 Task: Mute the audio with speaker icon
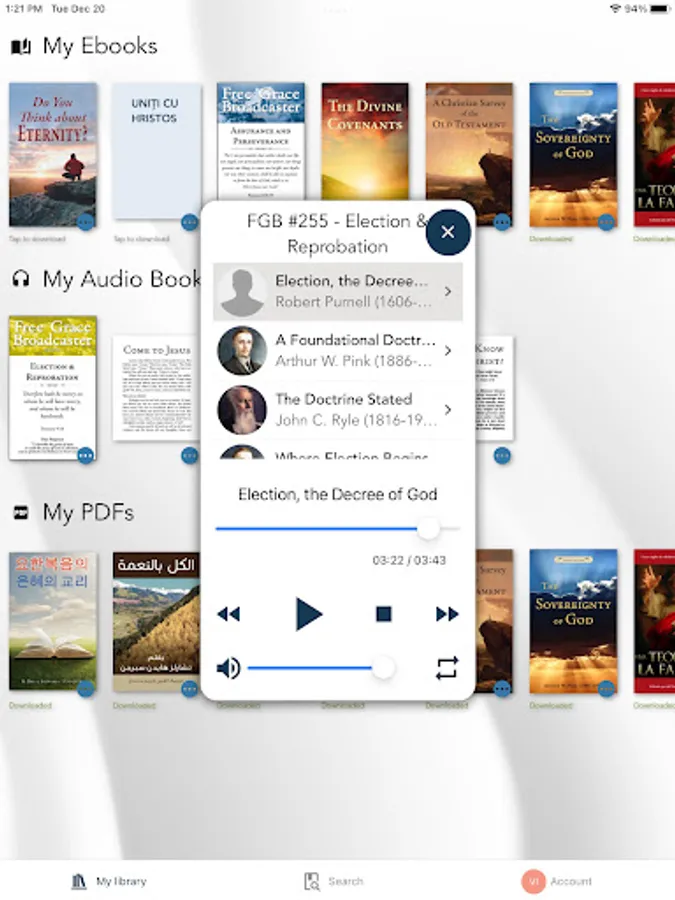pyautogui.click(x=228, y=668)
